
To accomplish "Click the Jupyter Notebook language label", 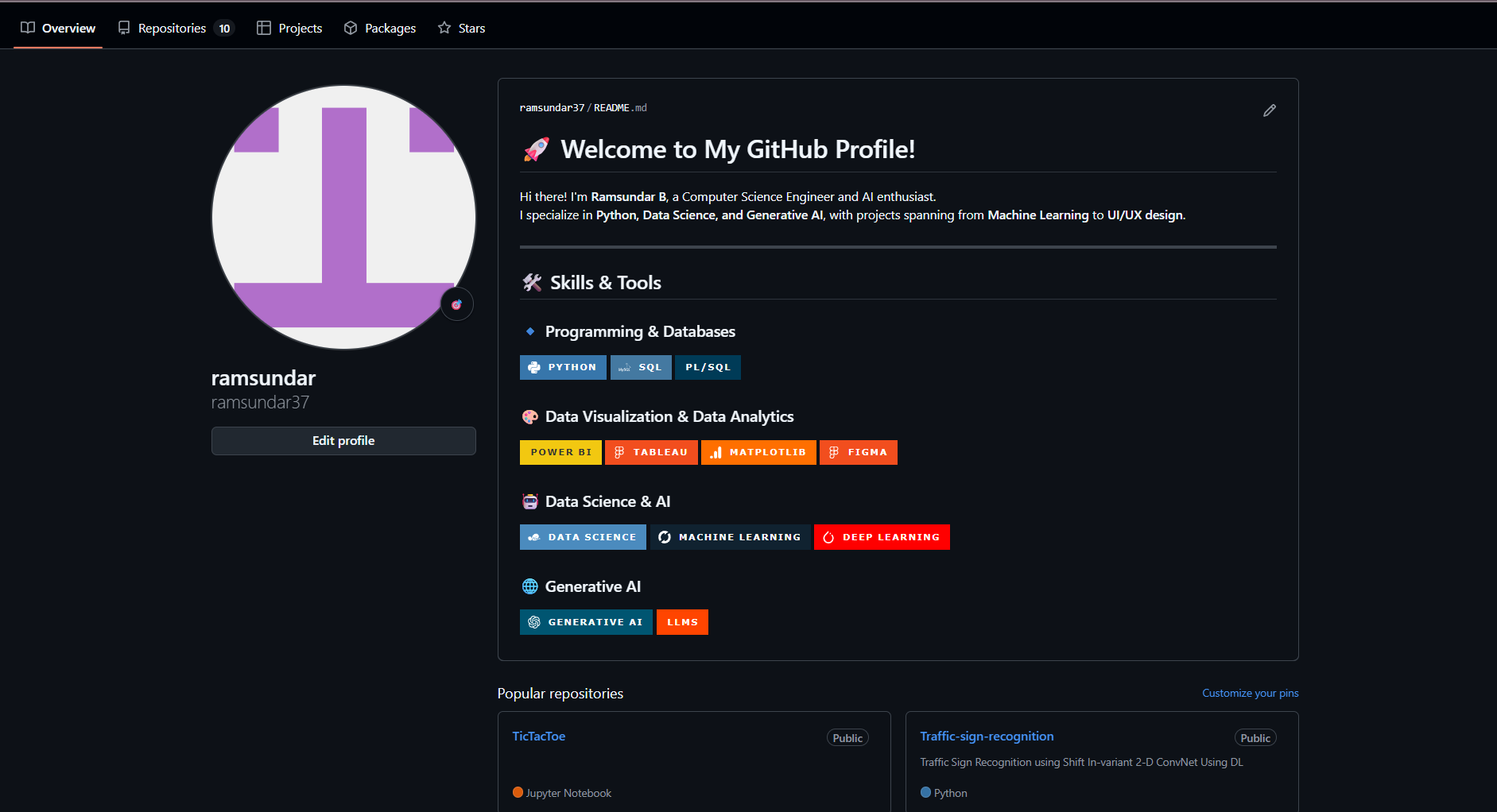I will point(568,793).
